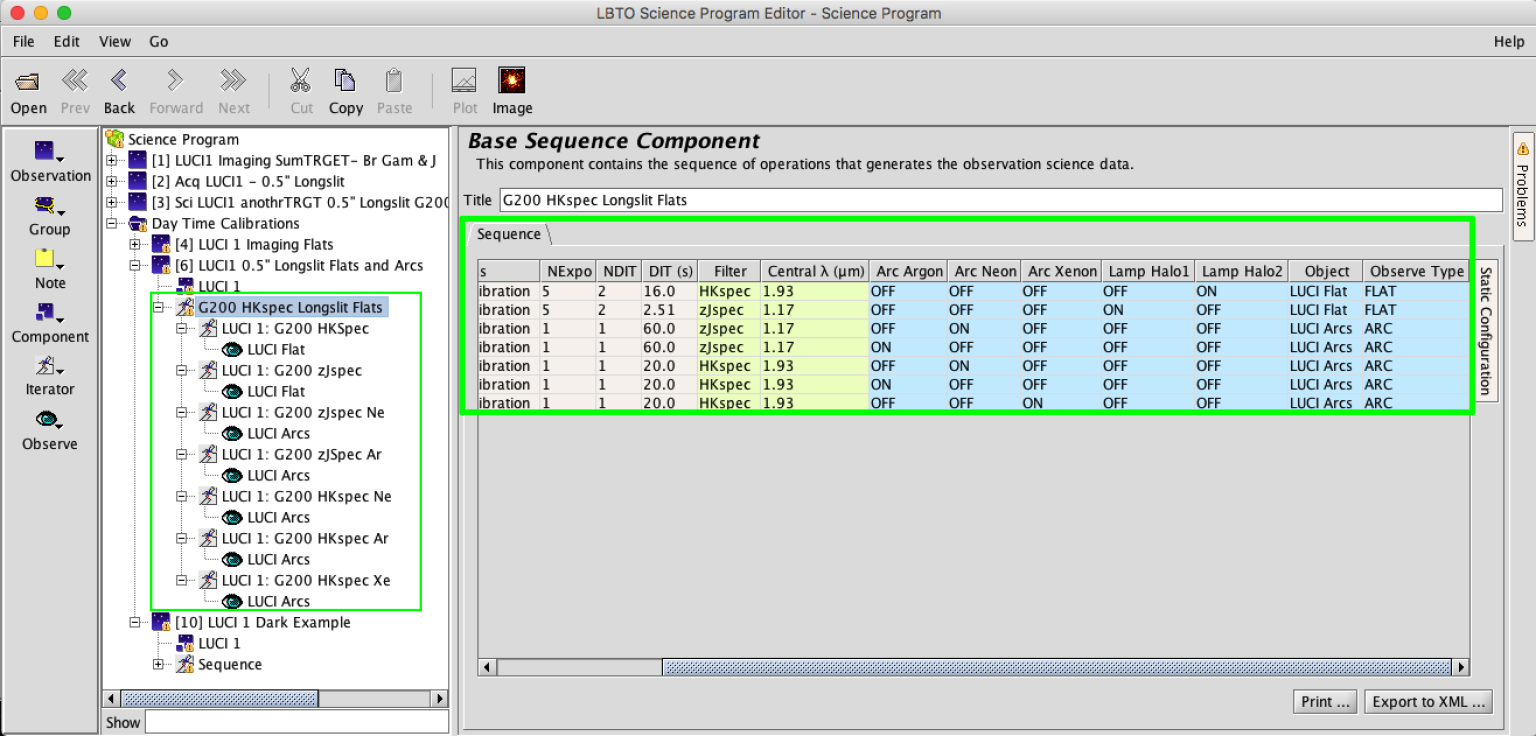Click the LUCI 1 Imaging Flats observation icon
The width and height of the screenshot is (1536, 736).
[x=161, y=244]
